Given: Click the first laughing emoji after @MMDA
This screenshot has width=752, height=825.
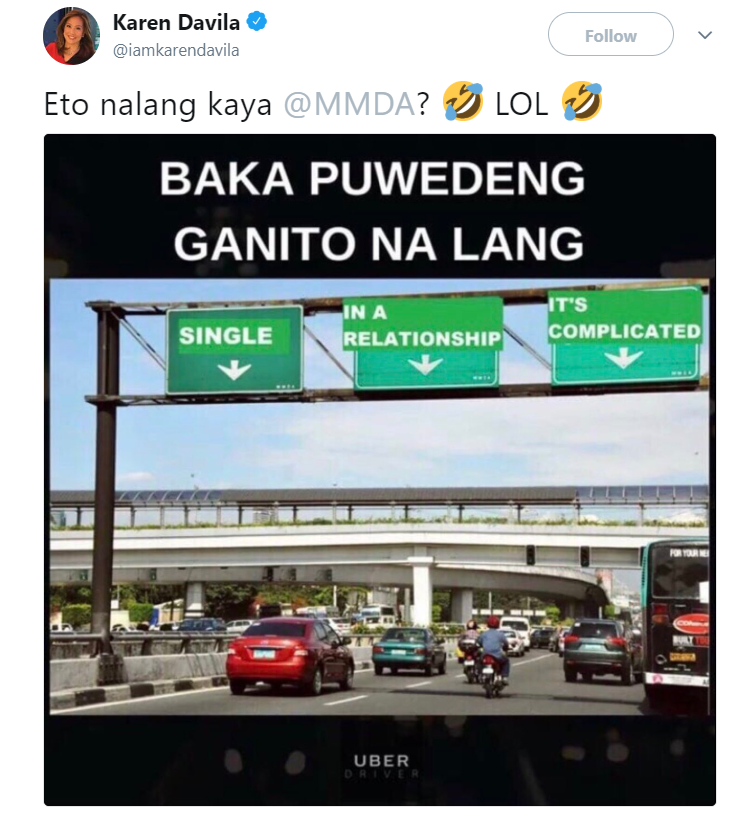Looking at the screenshot, I should click(463, 101).
